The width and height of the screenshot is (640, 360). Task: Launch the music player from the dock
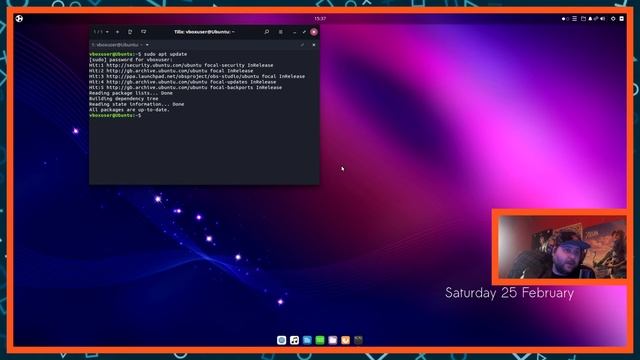294,340
